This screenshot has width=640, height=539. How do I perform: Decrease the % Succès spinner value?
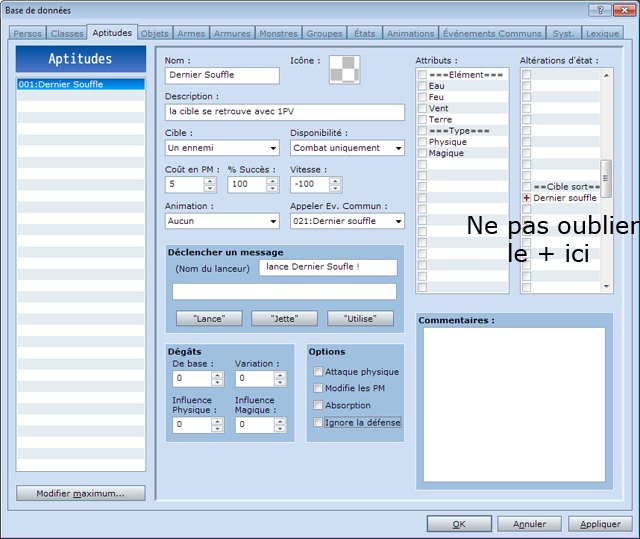point(272,188)
